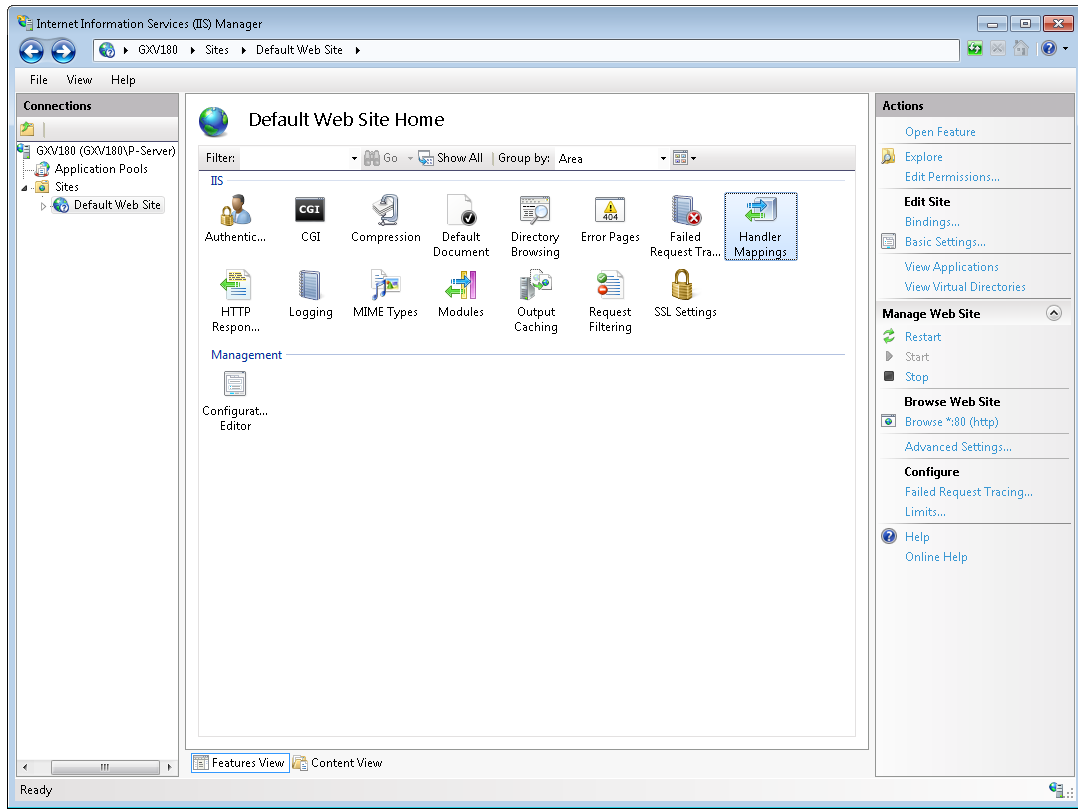The height and width of the screenshot is (809, 1078).
Task: Open the Group by dropdown
Action: click(x=663, y=158)
